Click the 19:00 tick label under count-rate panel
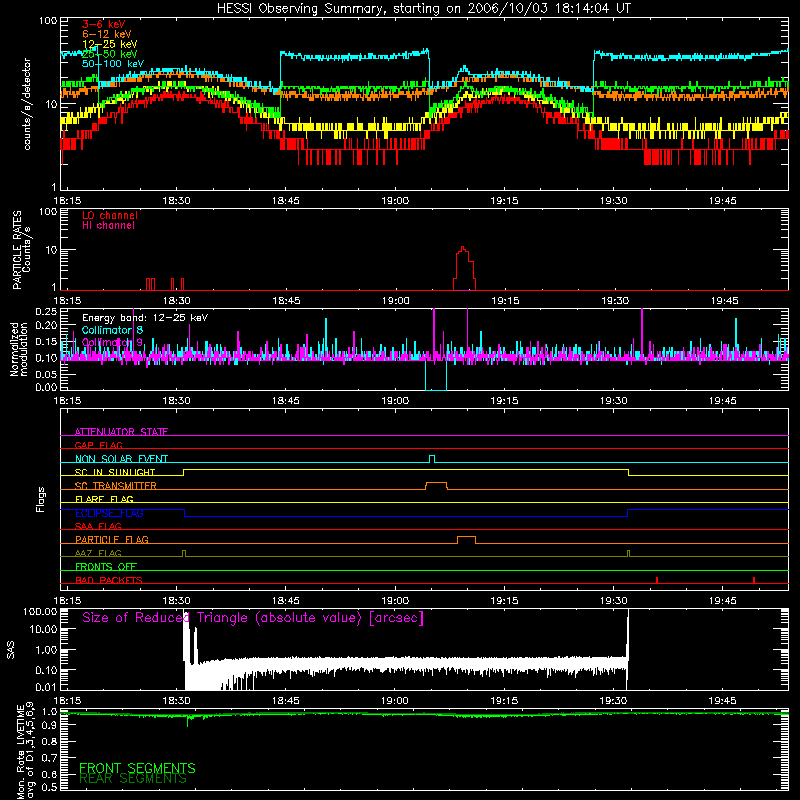Viewport: 800px width, 800px height. click(395, 201)
